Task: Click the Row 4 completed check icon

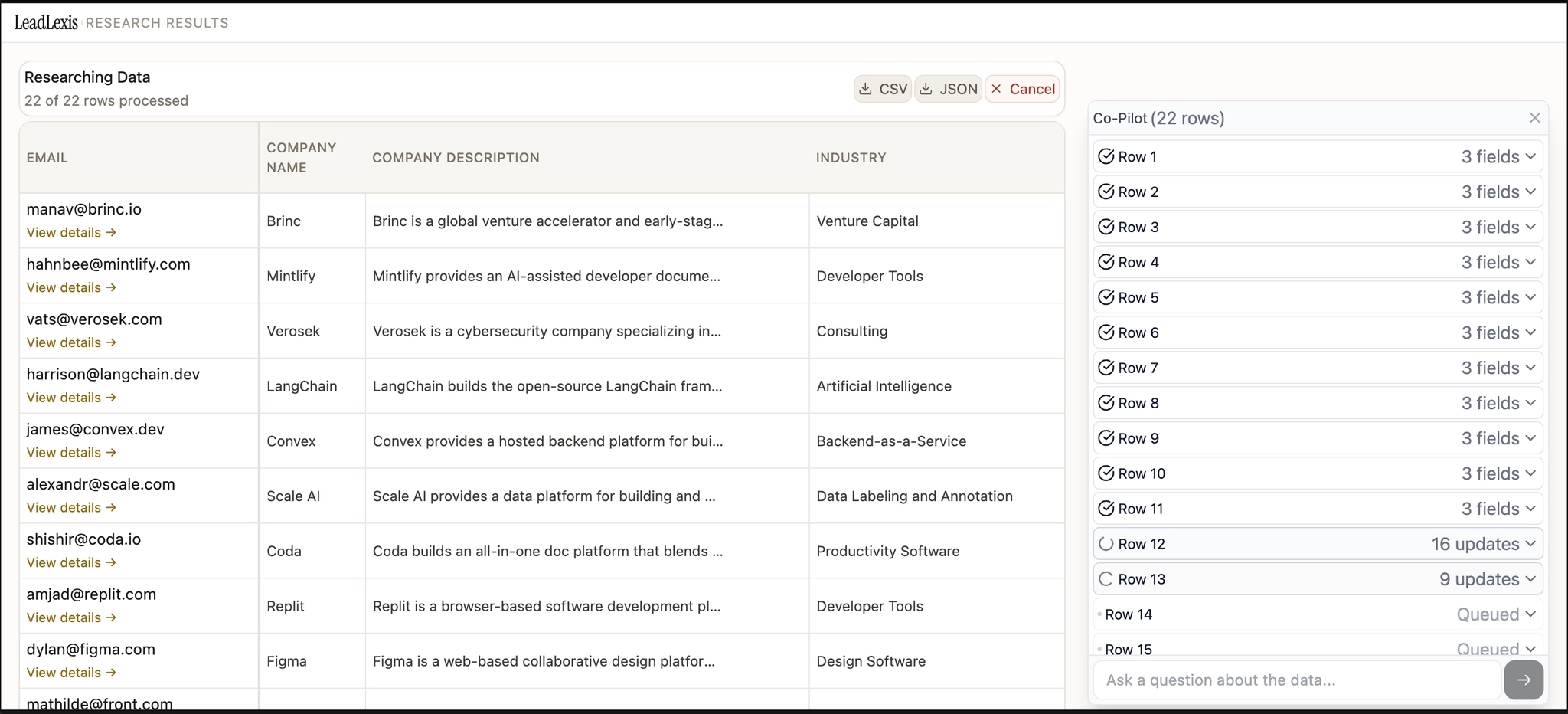Action: [1106, 262]
